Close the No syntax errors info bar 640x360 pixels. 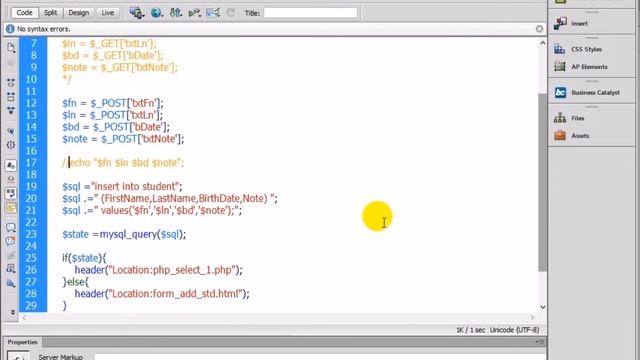coord(539,29)
